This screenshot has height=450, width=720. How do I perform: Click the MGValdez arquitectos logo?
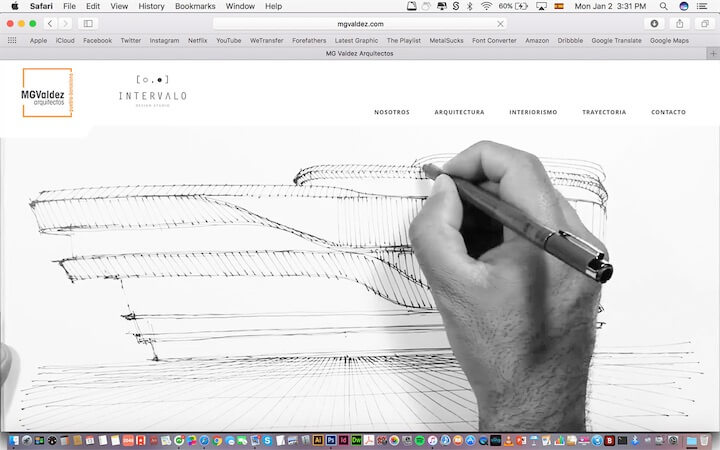pos(47,93)
